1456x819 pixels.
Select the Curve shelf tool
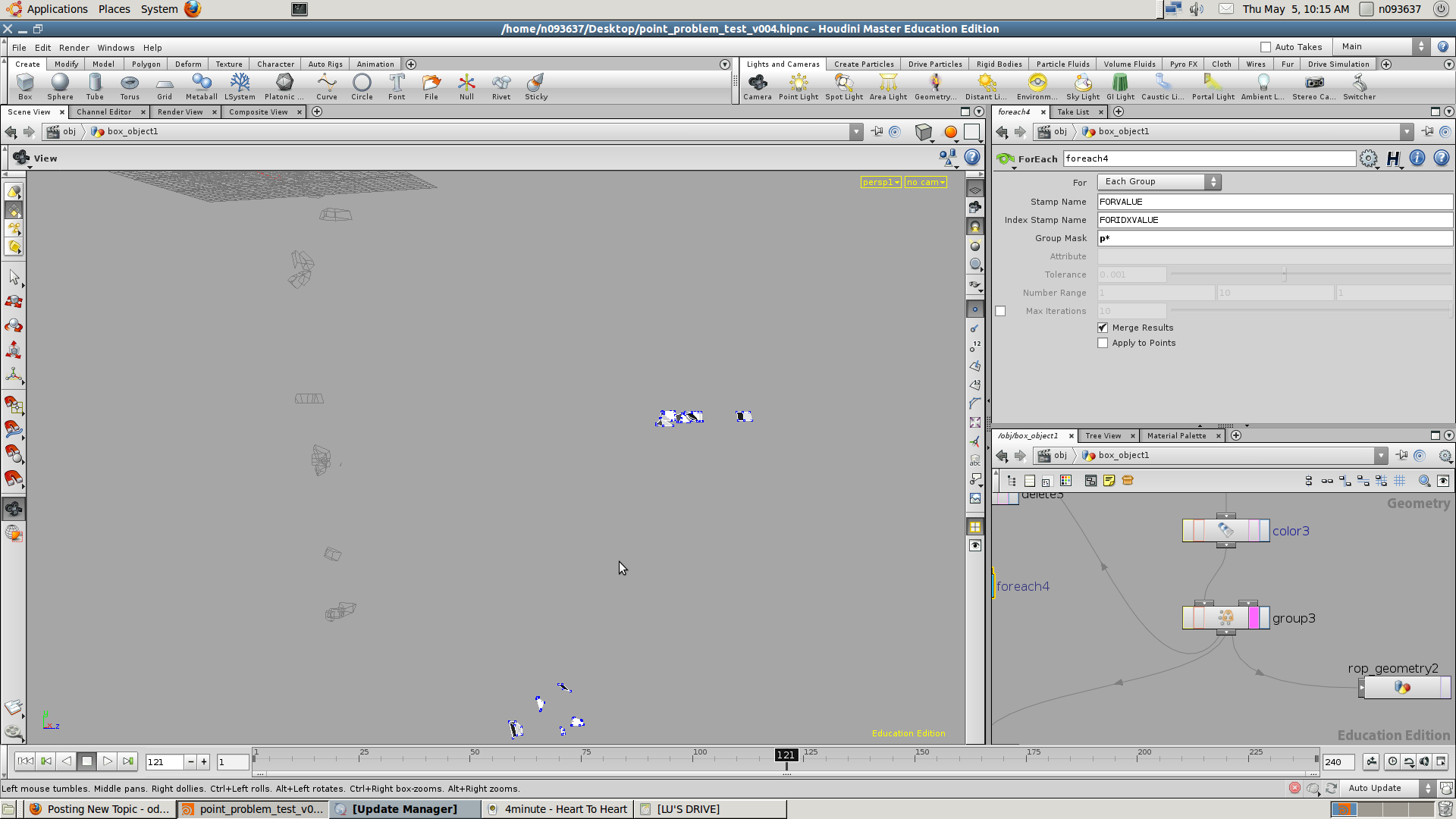tap(327, 86)
